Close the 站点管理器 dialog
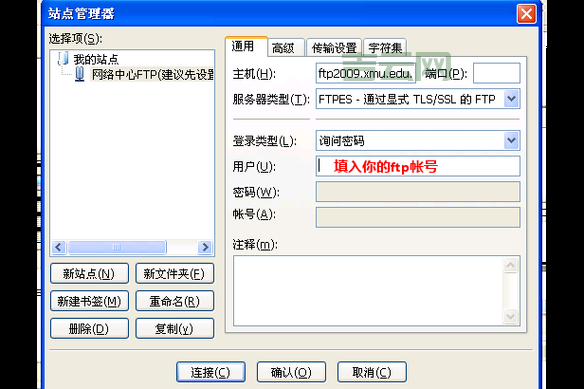This screenshot has width=584, height=389. (527, 14)
